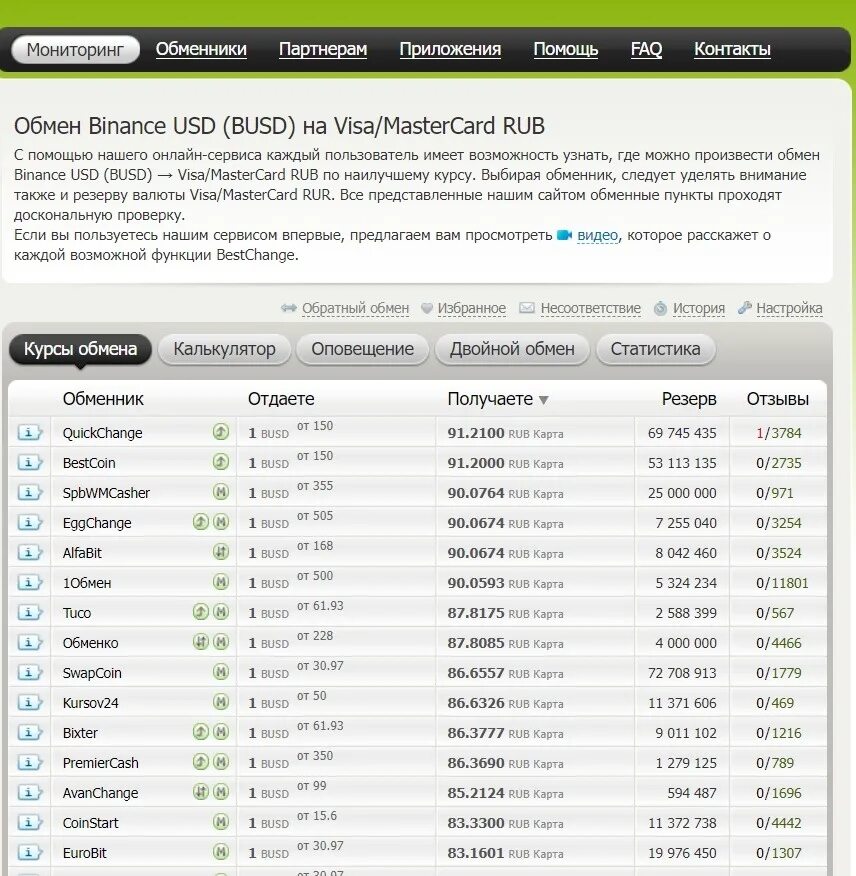The width and height of the screenshot is (856, 876).
Task: Sort by the Получаете column arrow
Action: click(x=543, y=400)
